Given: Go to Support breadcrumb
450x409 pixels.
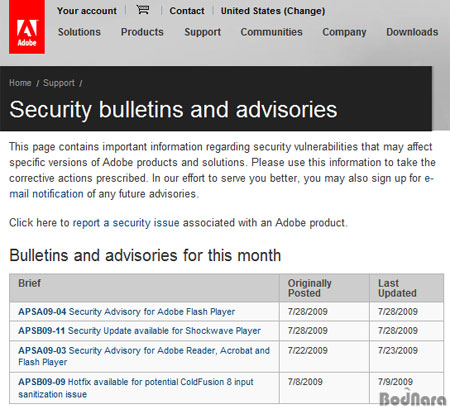Looking at the screenshot, I should tap(59, 83).
